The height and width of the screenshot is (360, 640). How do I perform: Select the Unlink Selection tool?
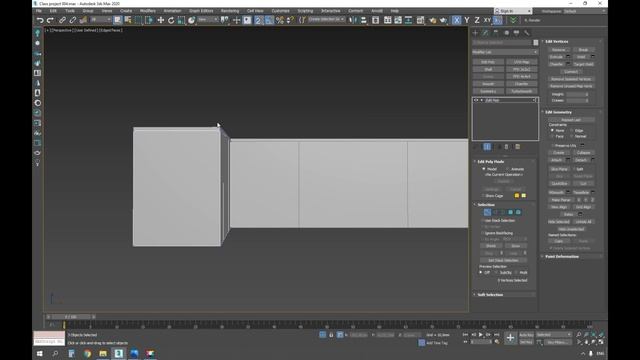(73, 20)
